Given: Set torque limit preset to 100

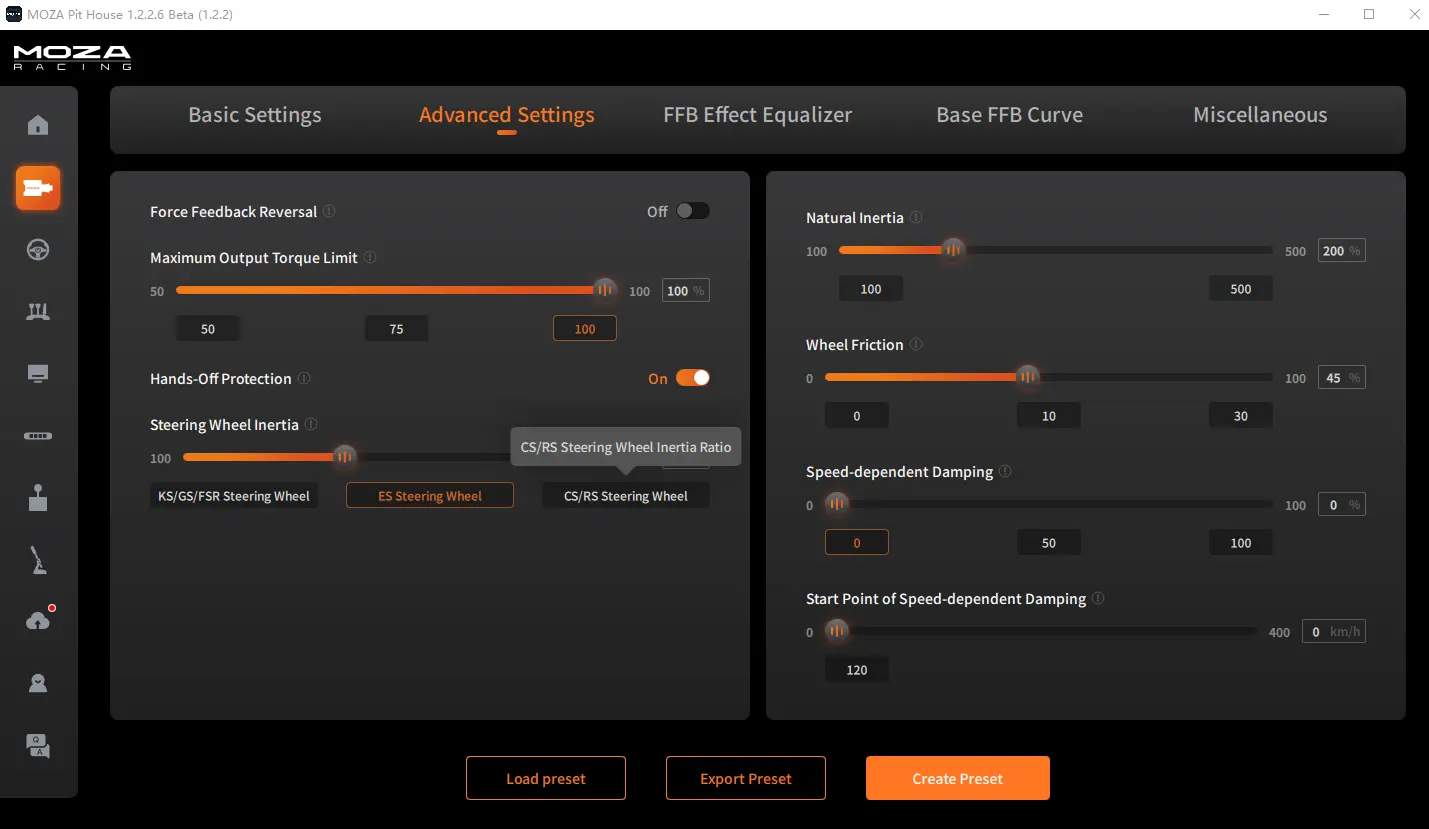Looking at the screenshot, I should (585, 329).
